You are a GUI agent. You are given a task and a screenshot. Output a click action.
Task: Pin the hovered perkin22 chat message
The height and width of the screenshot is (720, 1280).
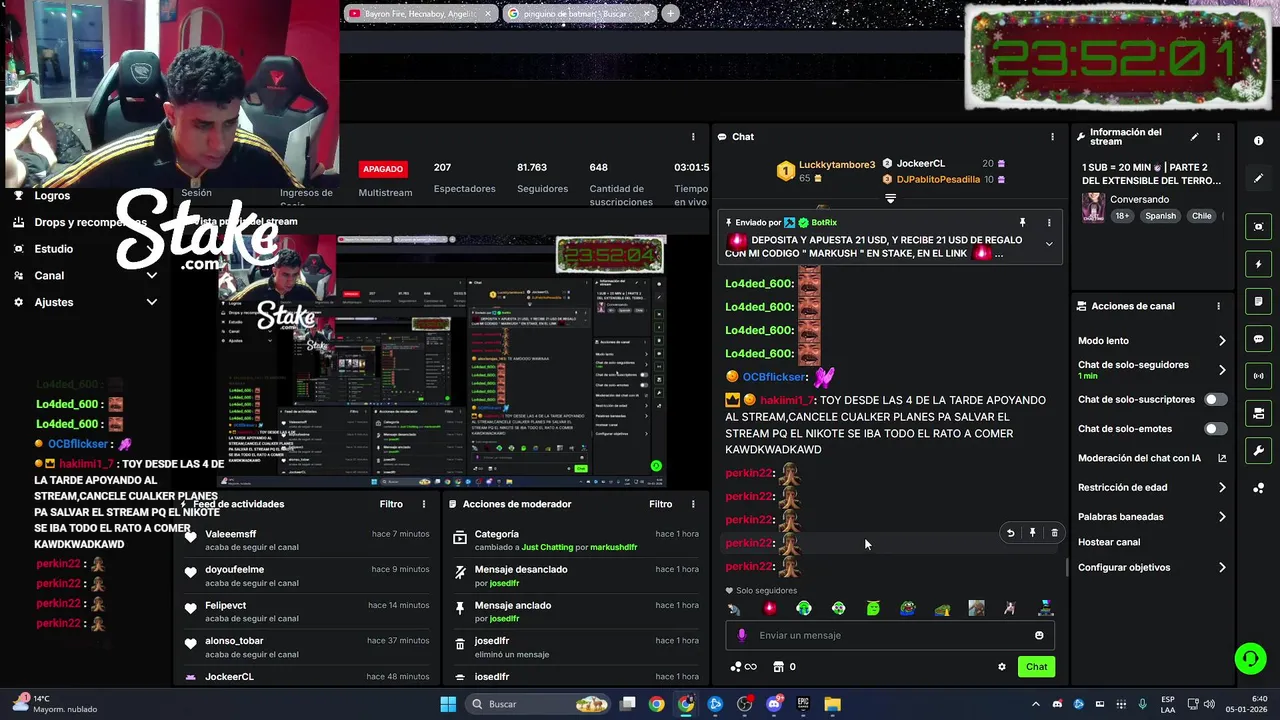pyautogui.click(x=1032, y=533)
